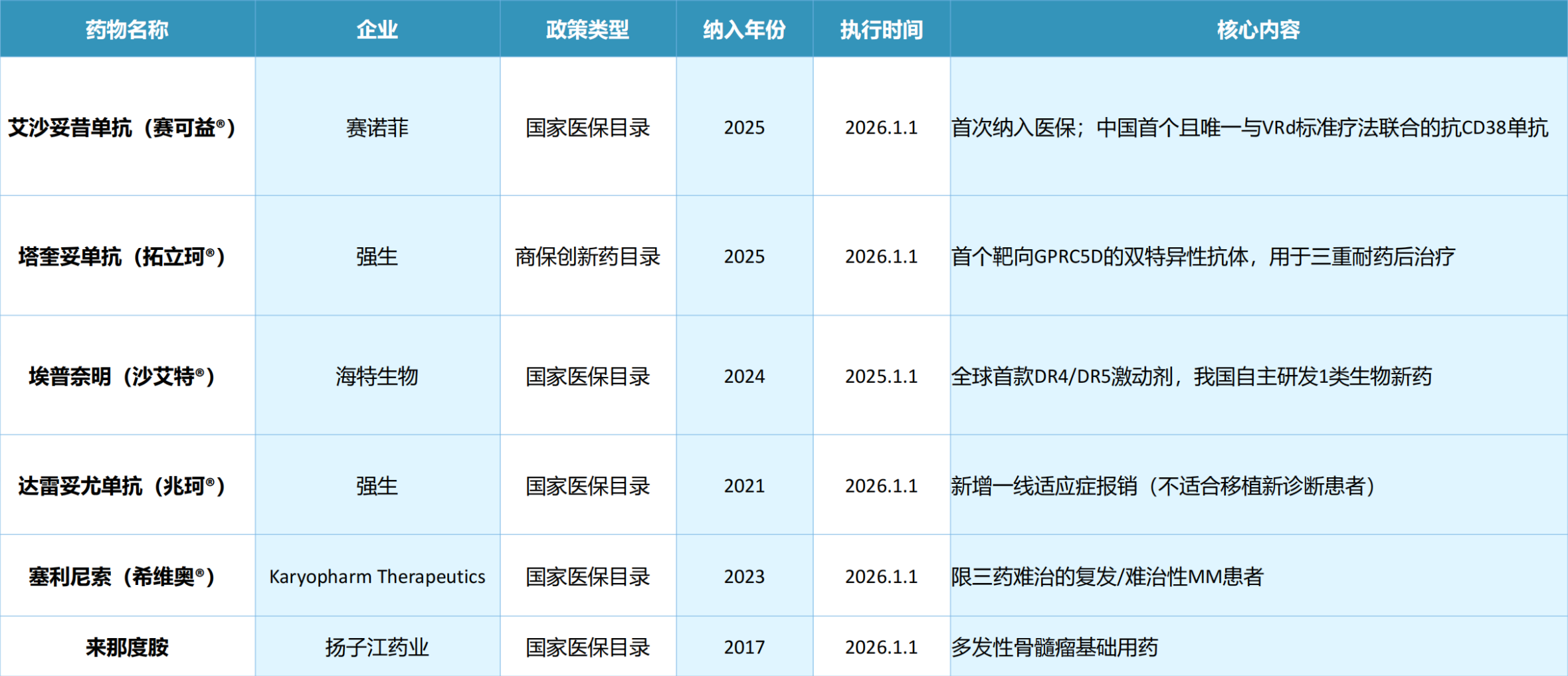This screenshot has height=676, width=1568.
Task: Click the 药物名称 column header
Action: (128, 29)
